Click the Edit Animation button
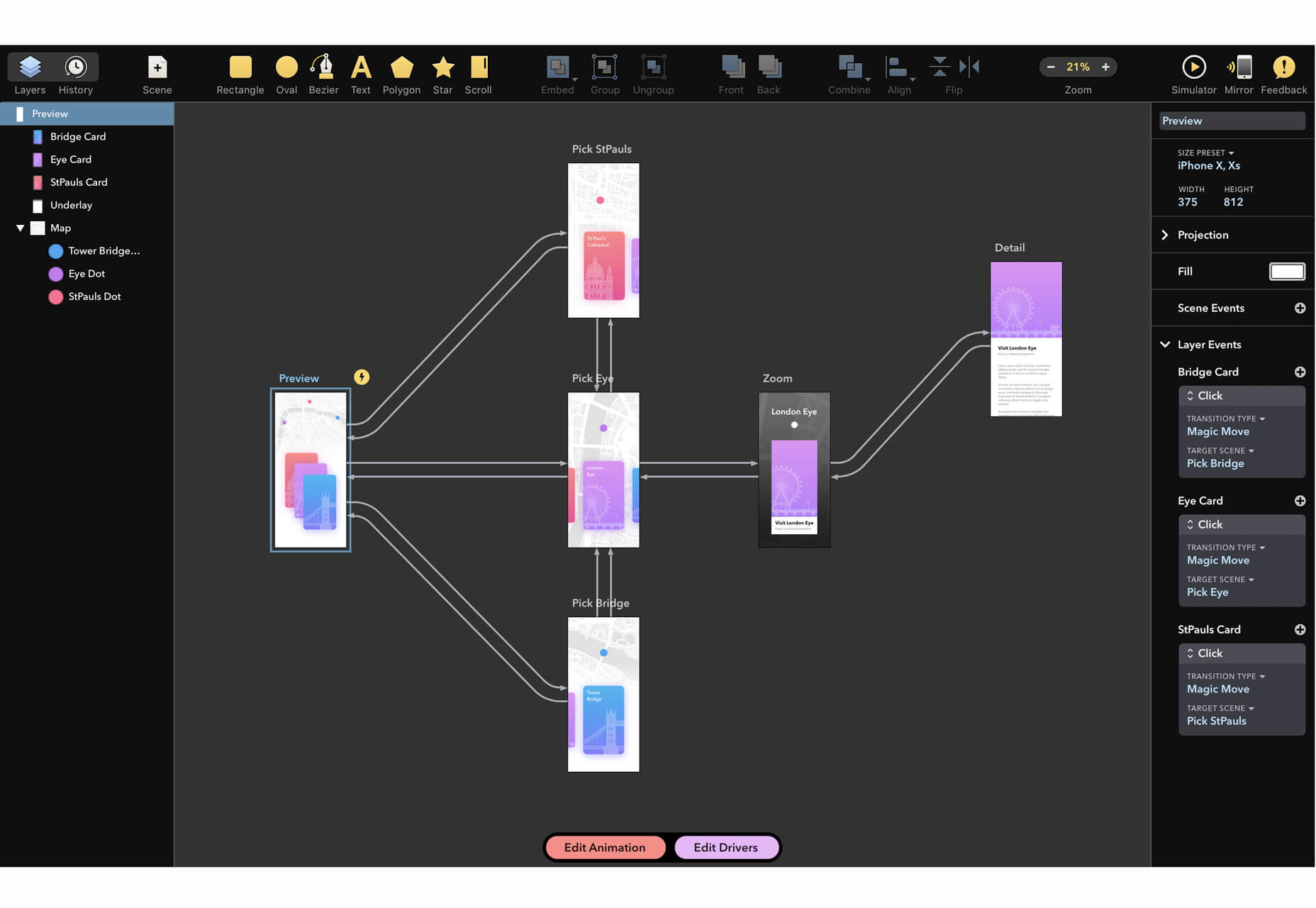 coord(605,848)
